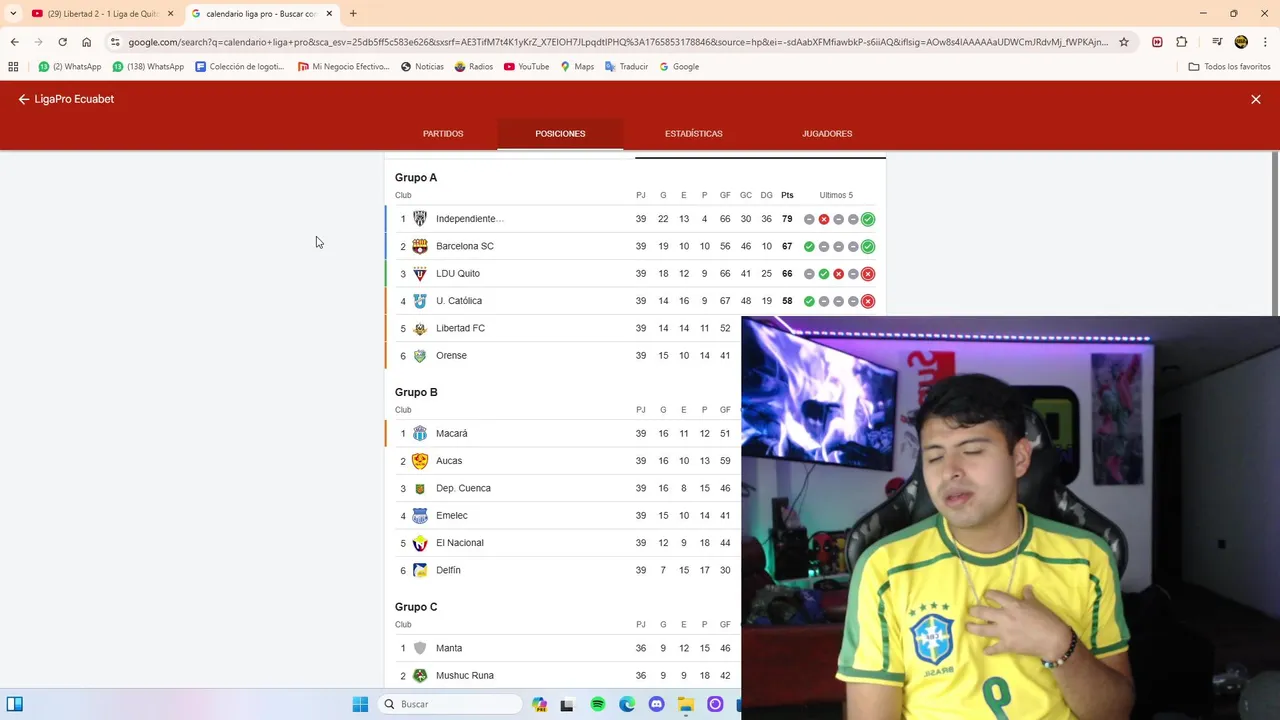1280x720 pixels.
Task: Click Independiente club crest icon
Action: [420, 219]
